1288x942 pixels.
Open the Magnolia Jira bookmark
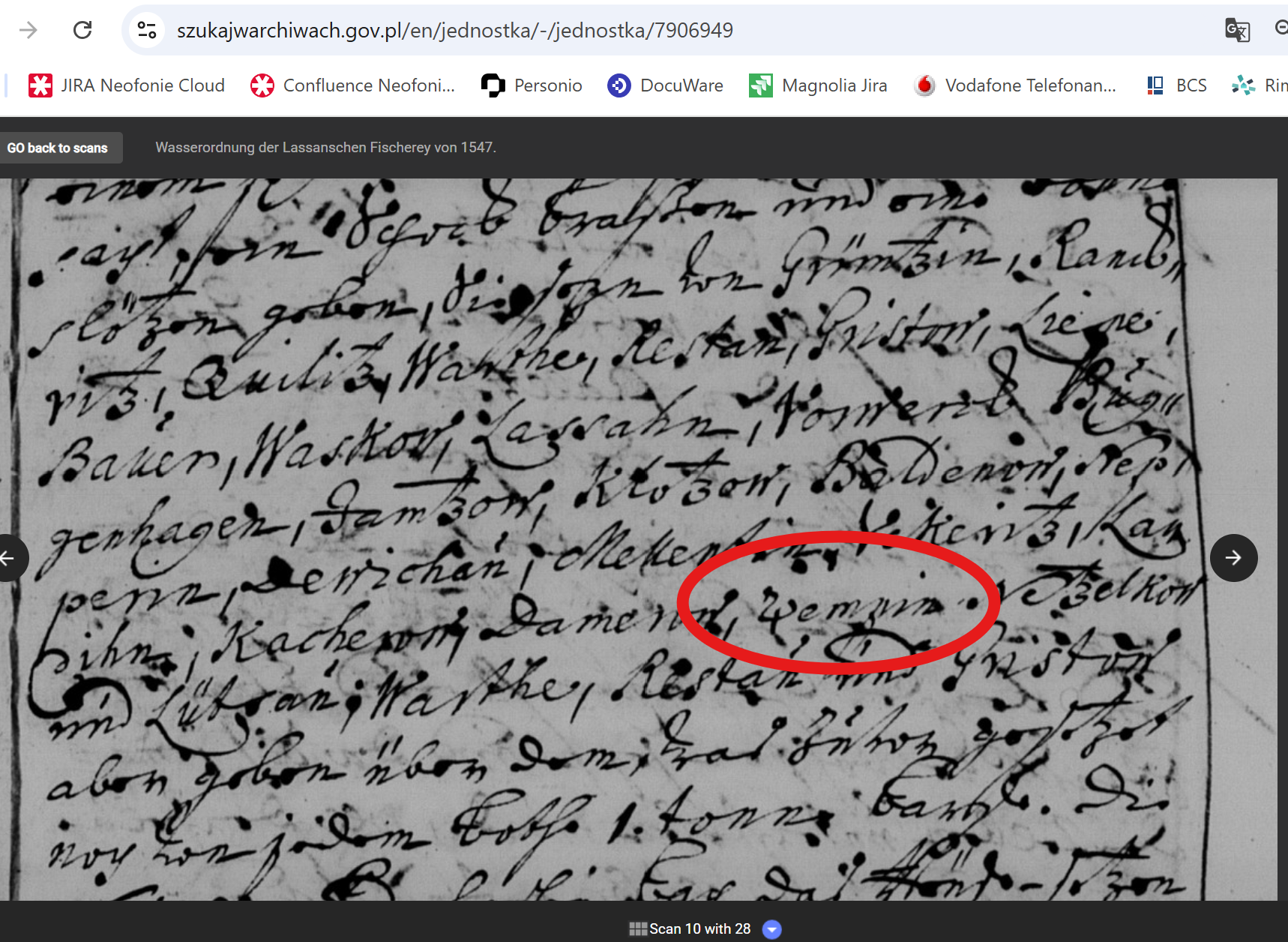(818, 85)
